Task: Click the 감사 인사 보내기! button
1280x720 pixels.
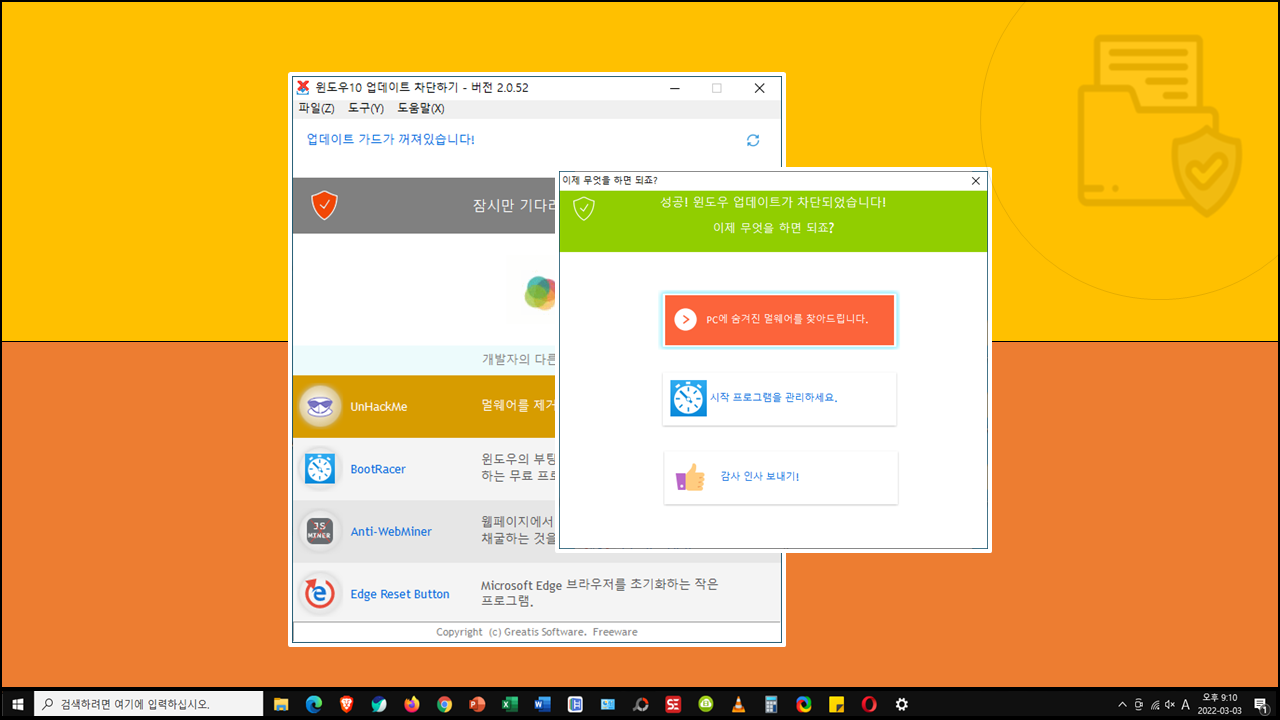Action: pos(780,477)
